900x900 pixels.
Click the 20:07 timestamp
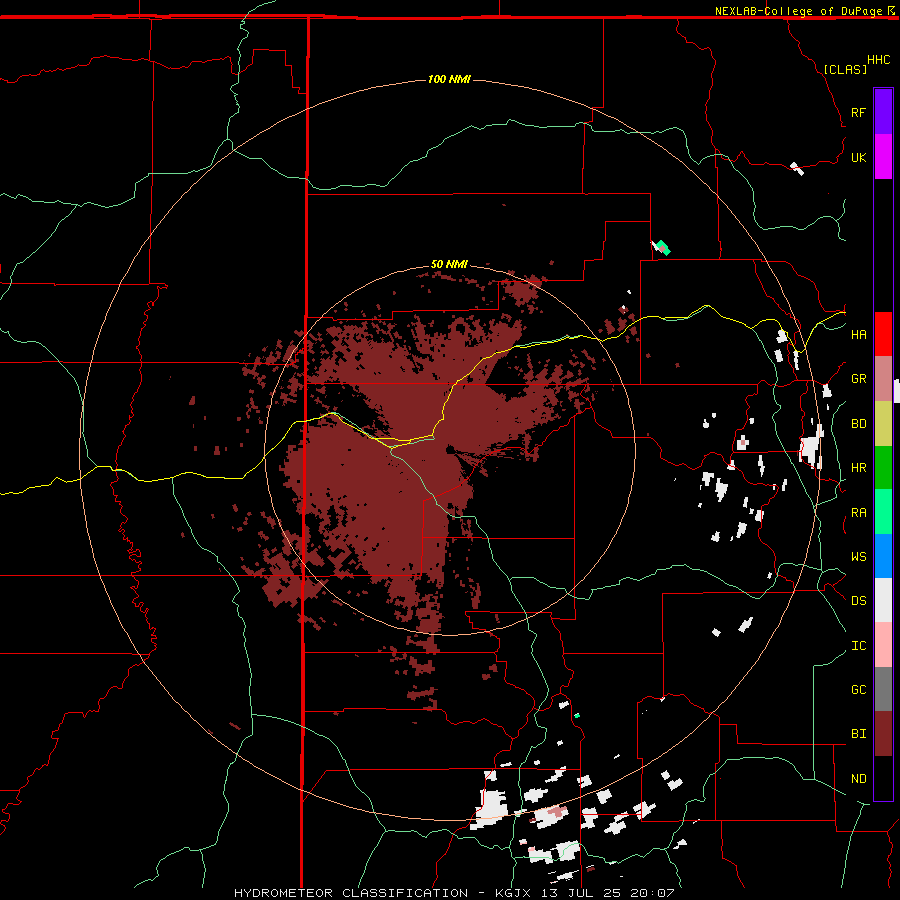click(x=652, y=893)
